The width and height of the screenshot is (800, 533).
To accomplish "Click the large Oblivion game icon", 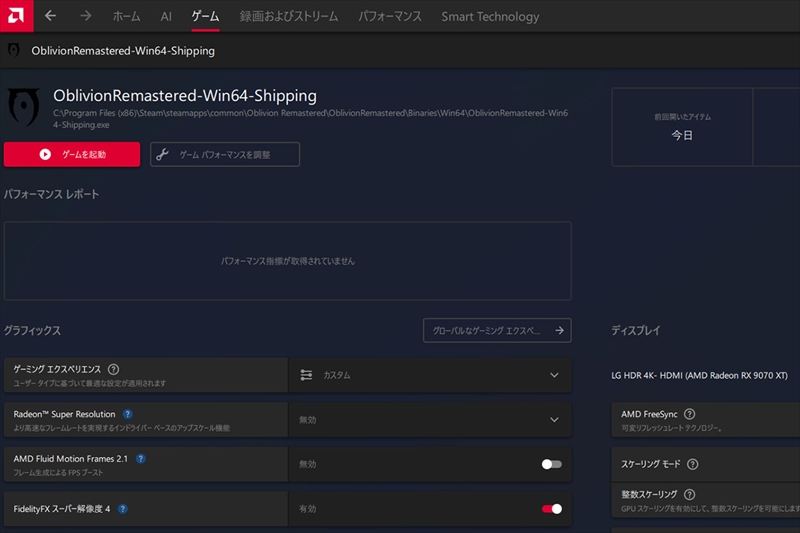I will (23, 107).
